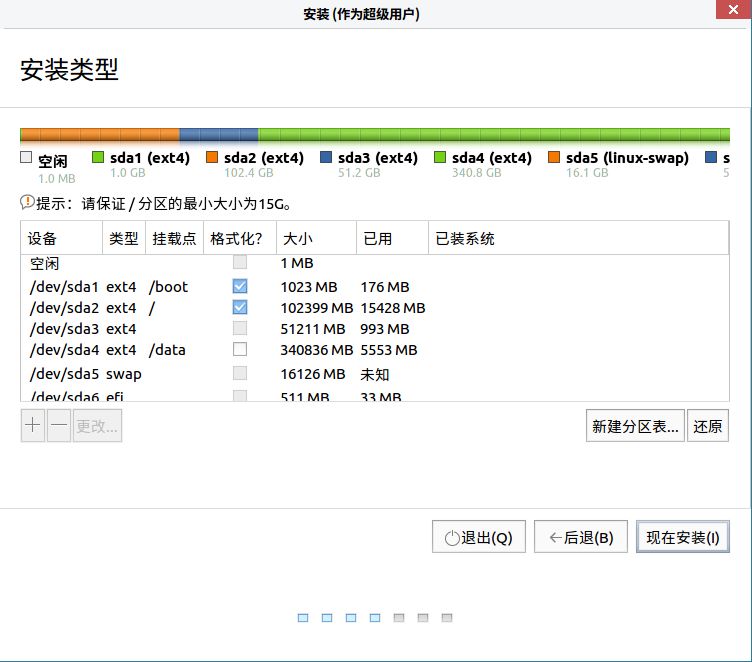The width and height of the screenshot is (752, 662).
Task: Toggle format checkbox for /dev/sda2
Action: pyautogui.click(x=240, y=307)
